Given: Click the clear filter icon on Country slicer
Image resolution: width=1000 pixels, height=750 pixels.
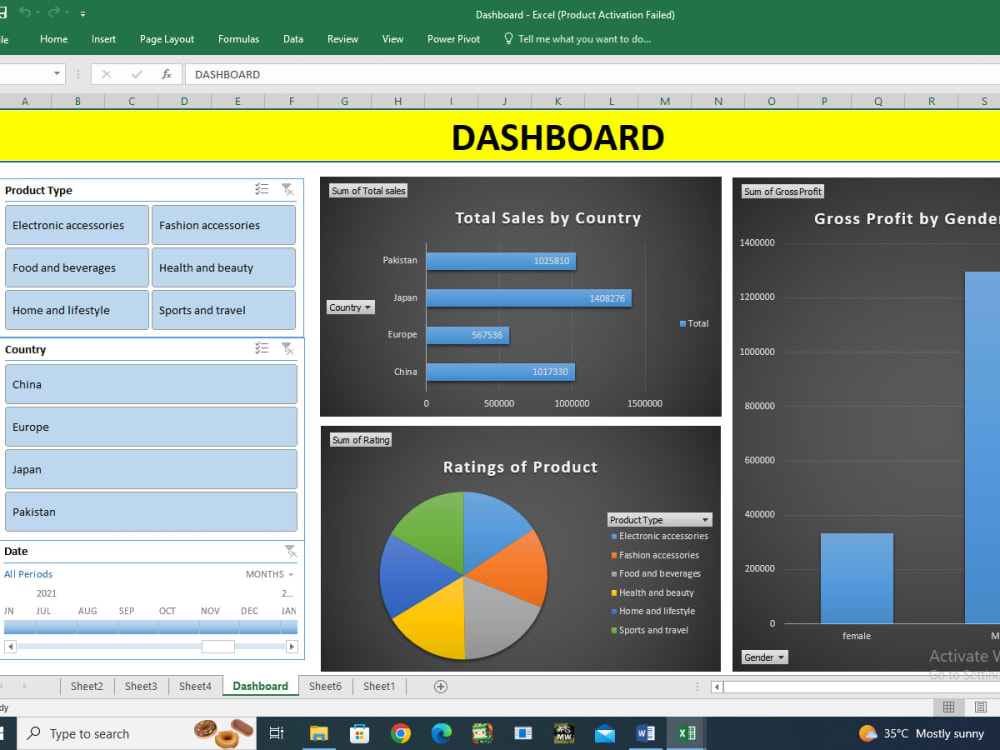Looking at the screenshot, I should pyautogui.click(x=287, y=348).
